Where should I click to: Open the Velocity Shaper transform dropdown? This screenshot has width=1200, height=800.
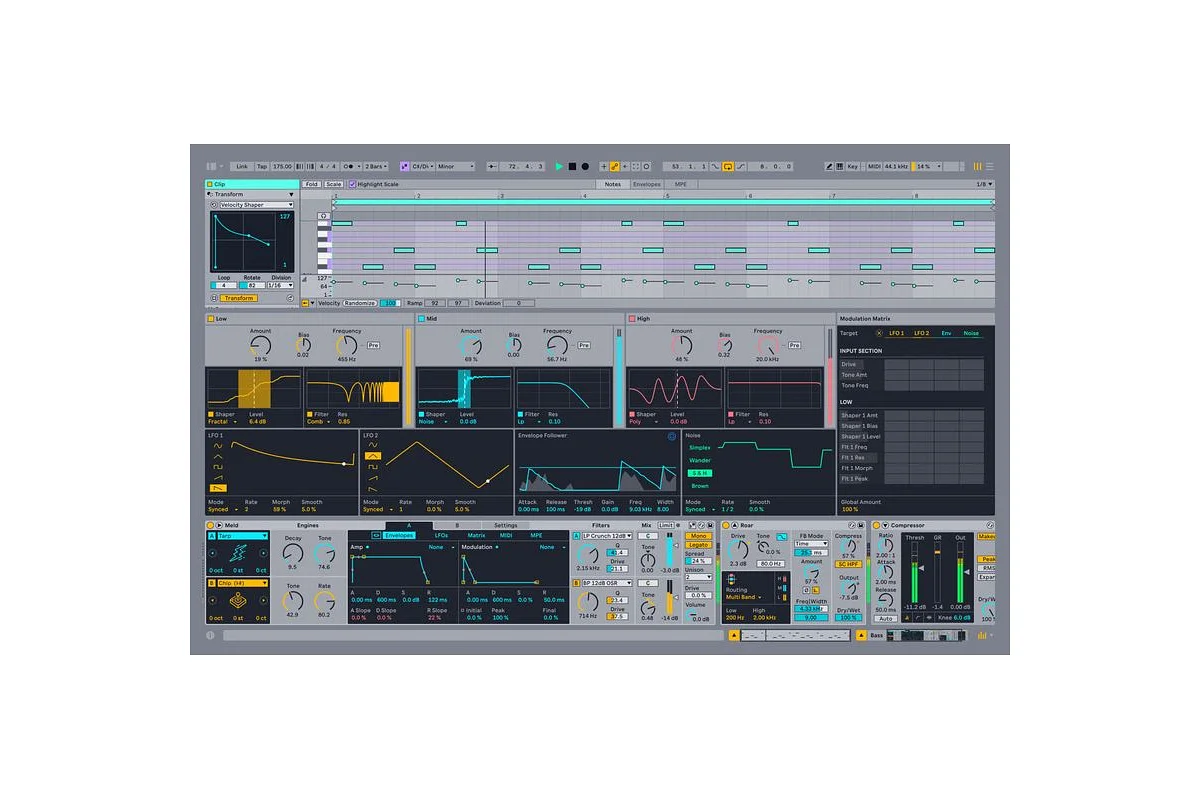[x=256, y=205]
